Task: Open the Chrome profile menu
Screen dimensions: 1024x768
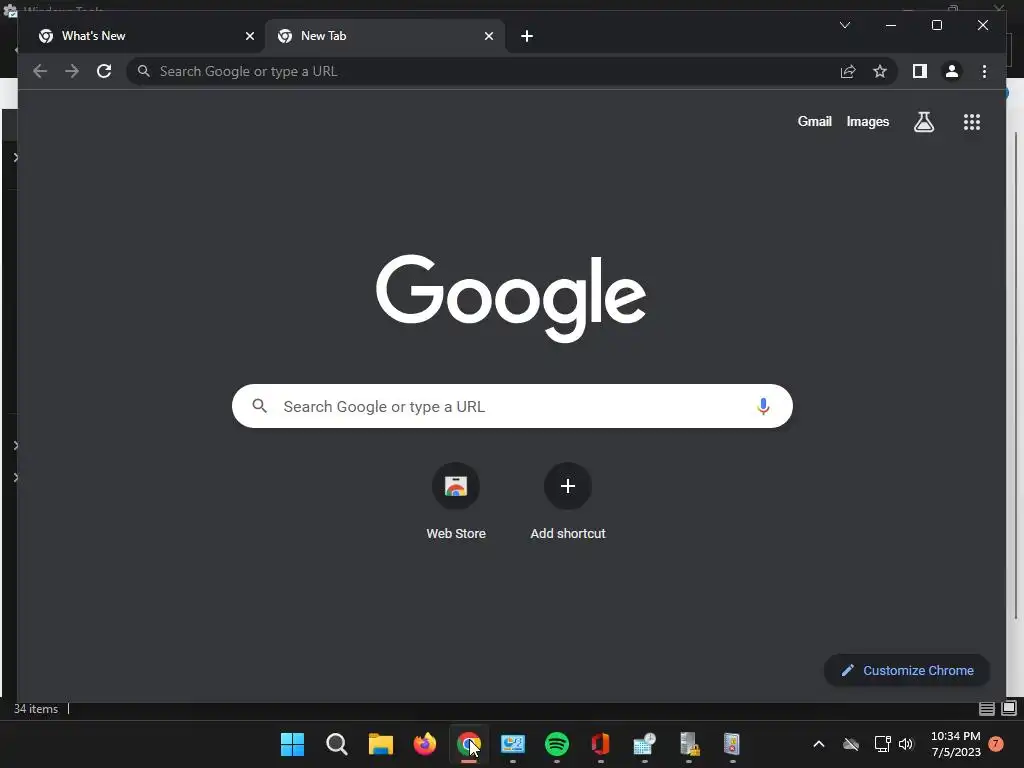Action: [952, 71]
